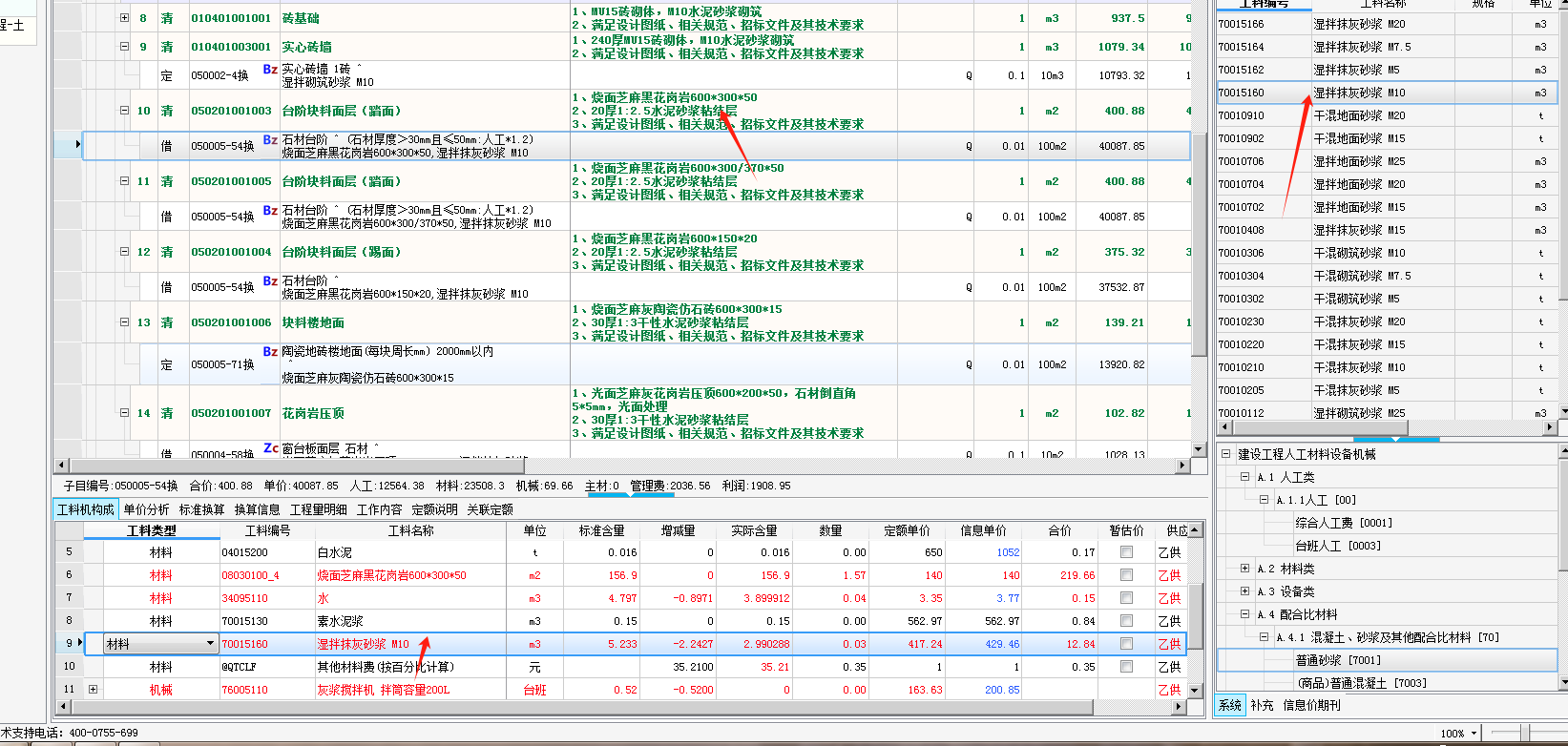Image resolution: width=1568 pixels, height=746 pixels.
Task: Click 429.46 信息单价 cell of 湿拌抹灰砂浆 M10
Action: 984,644
